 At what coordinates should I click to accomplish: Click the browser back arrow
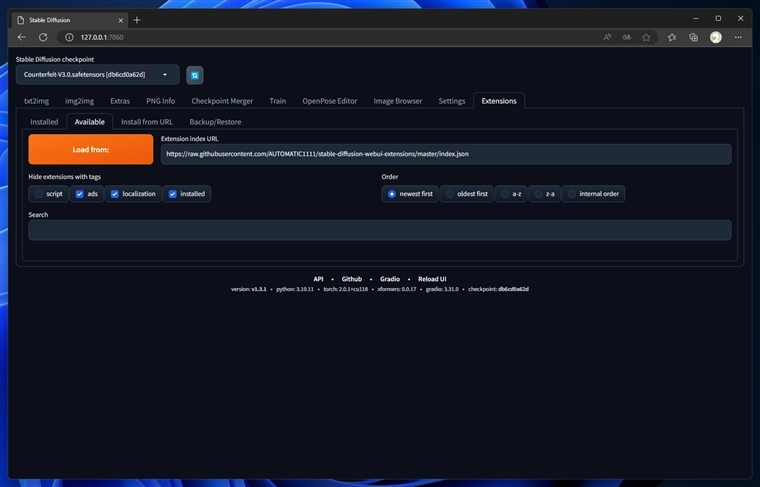coord(22,37)
